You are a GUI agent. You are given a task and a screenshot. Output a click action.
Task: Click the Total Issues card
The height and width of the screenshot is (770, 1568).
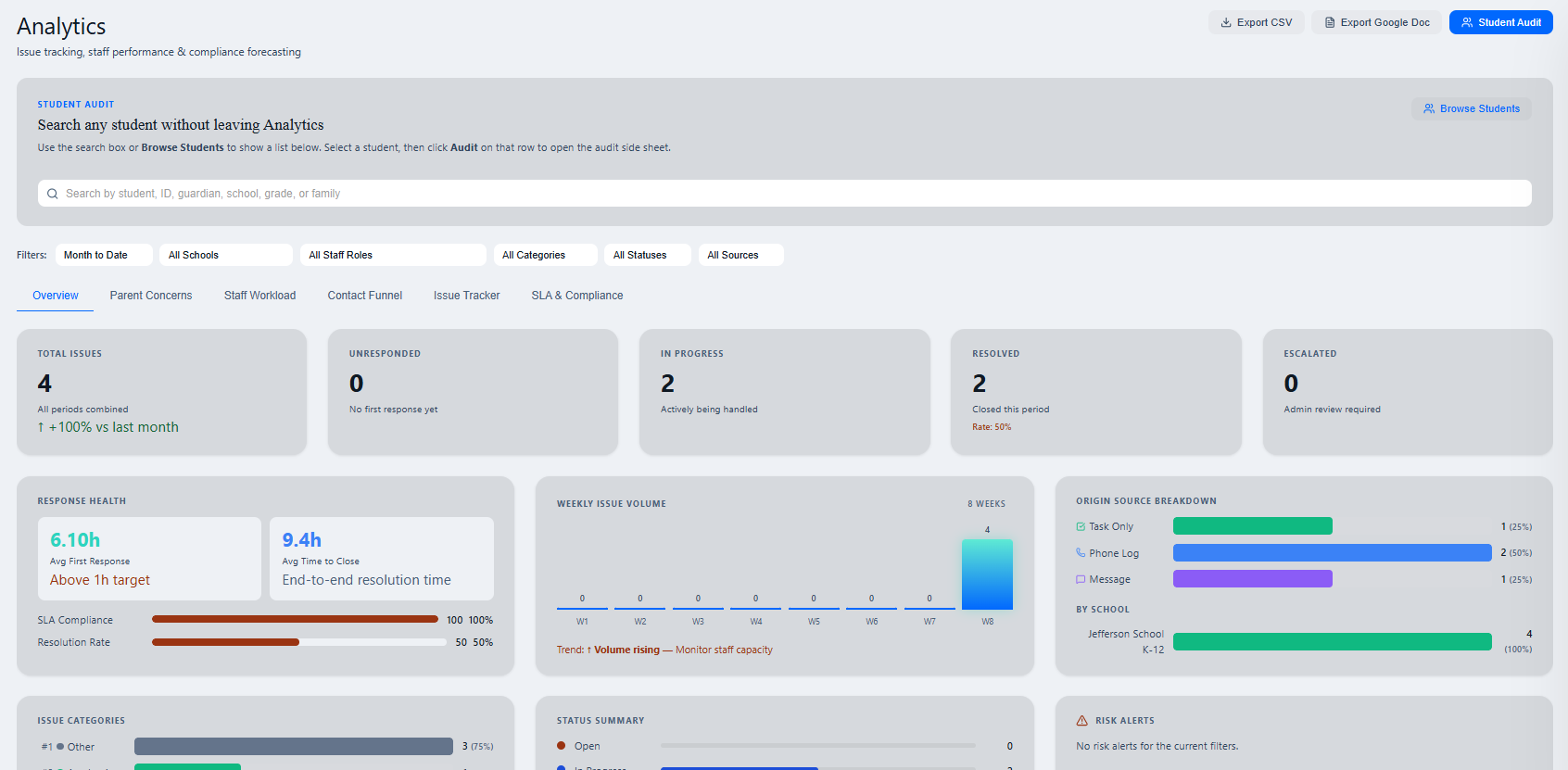(x=161, y=392)
